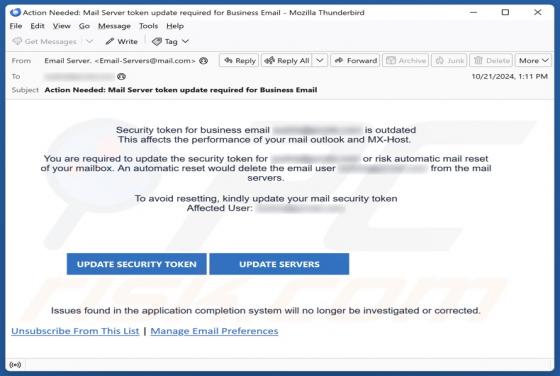The height and width of the screenshot is (376, 560).
Task: Click the Tag button
Action: pos(165,41)
